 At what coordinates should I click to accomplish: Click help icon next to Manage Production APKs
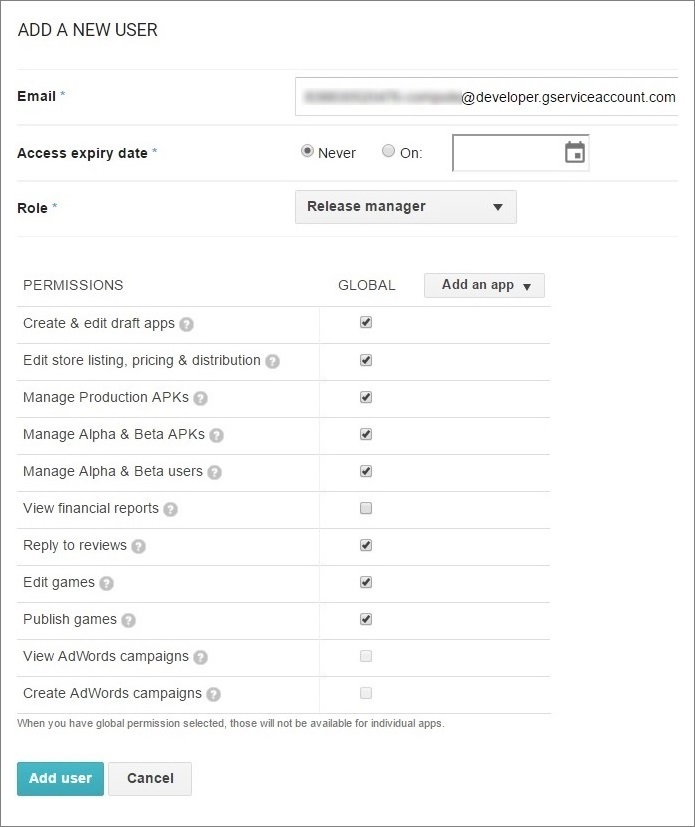(x=201, y=398)
